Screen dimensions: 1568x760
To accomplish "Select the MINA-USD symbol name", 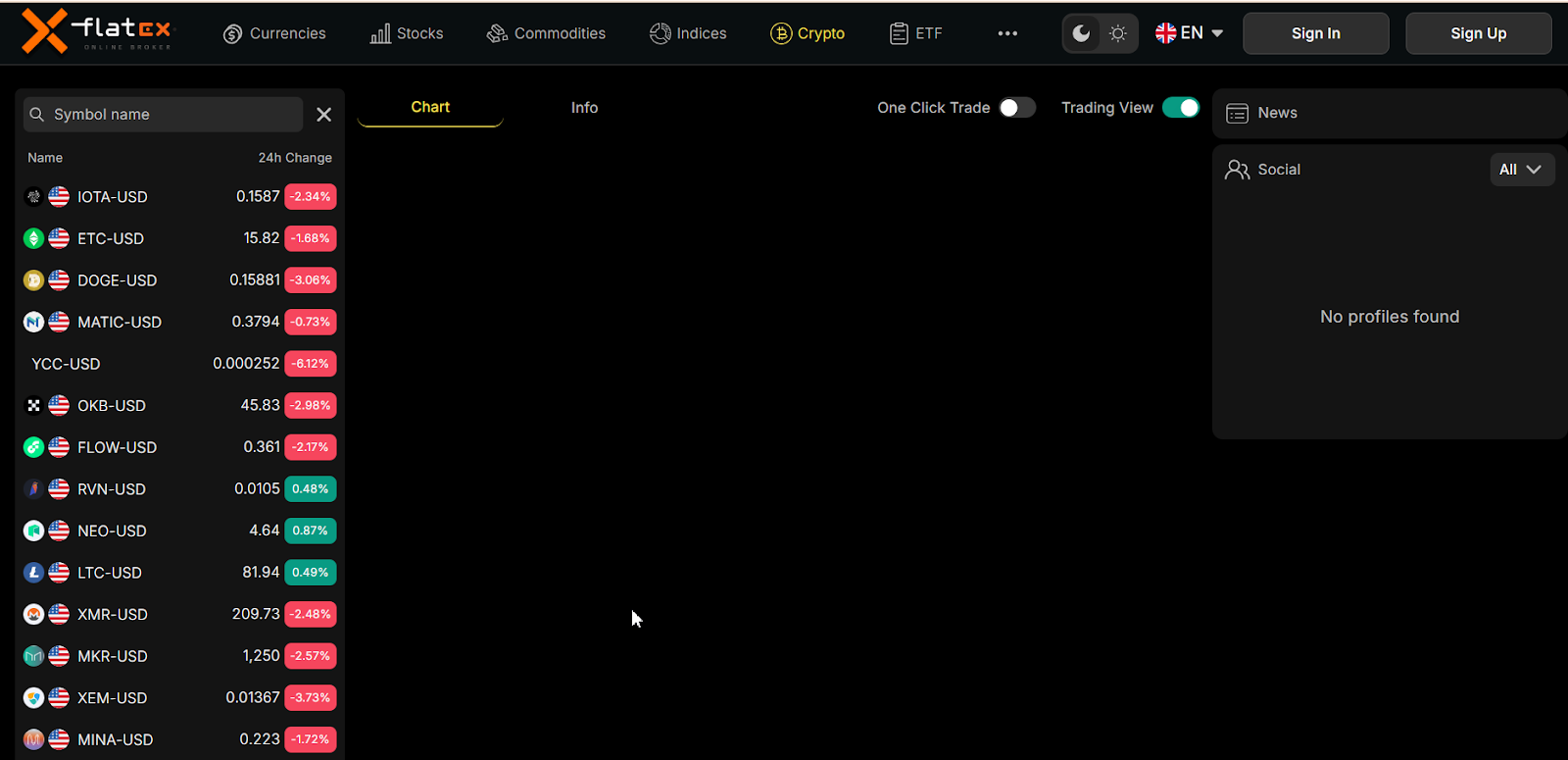I will (x=116, y=739).
